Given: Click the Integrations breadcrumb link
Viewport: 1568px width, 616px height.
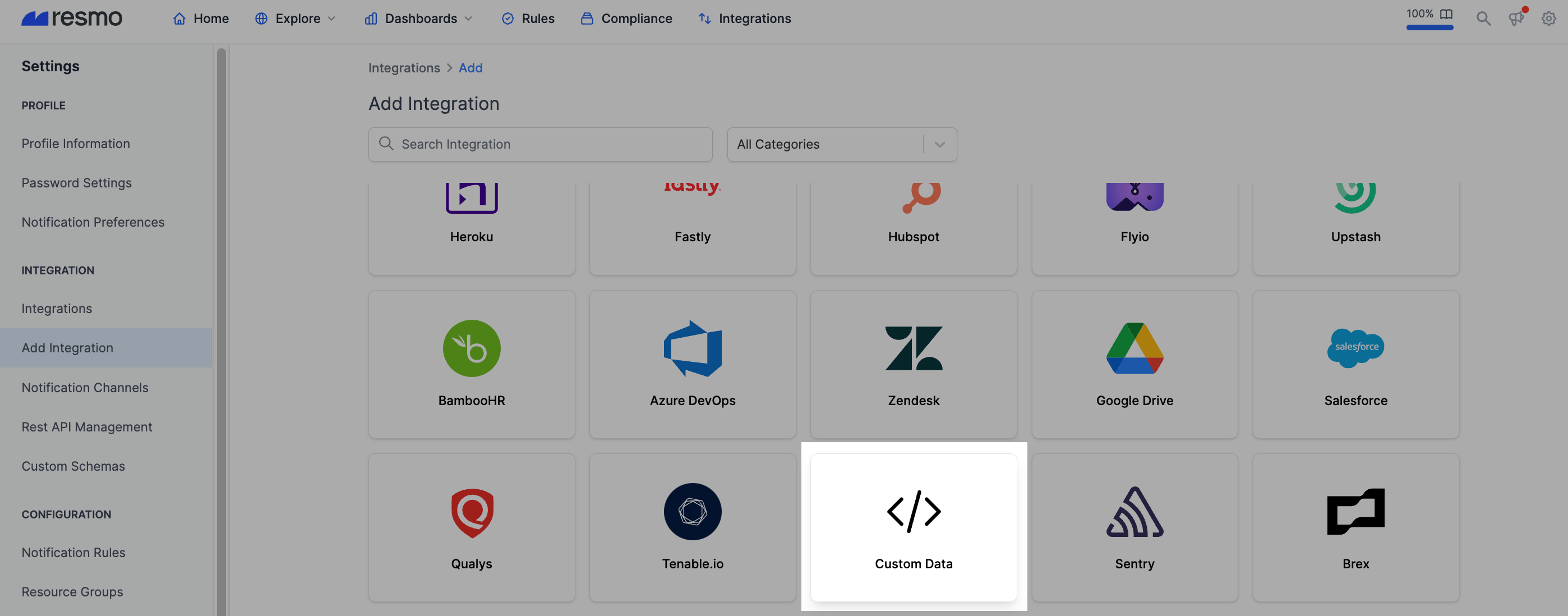Looking at the screenshot, I should tap(404, 67).
